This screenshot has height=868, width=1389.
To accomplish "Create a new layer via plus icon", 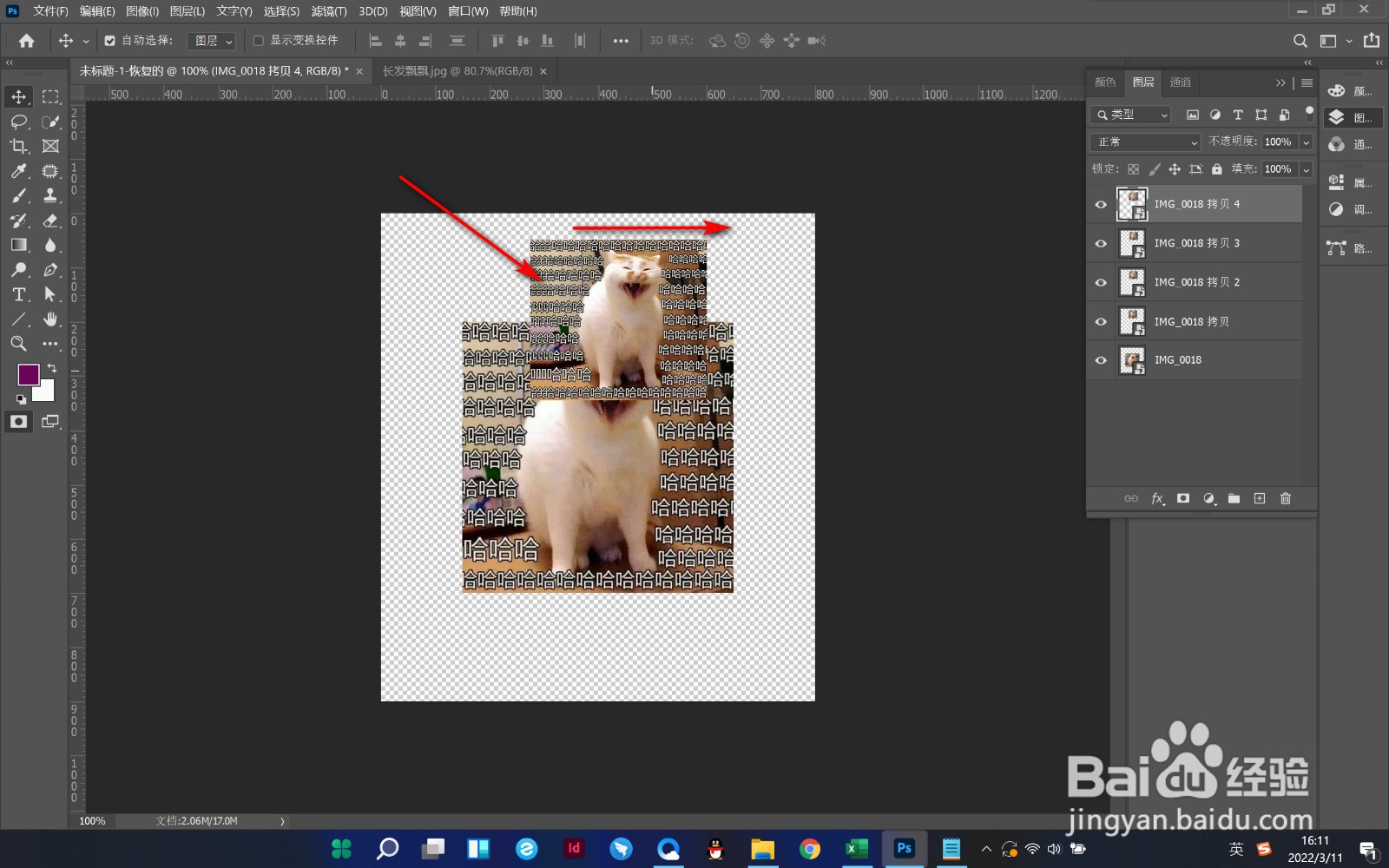I will [x=1260, y=498].
